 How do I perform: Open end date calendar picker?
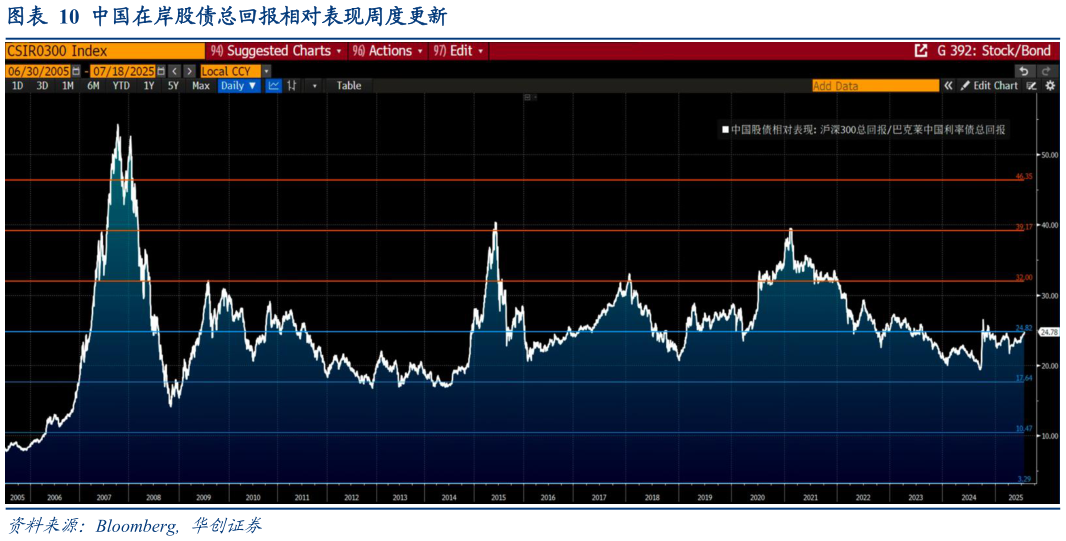160,71
